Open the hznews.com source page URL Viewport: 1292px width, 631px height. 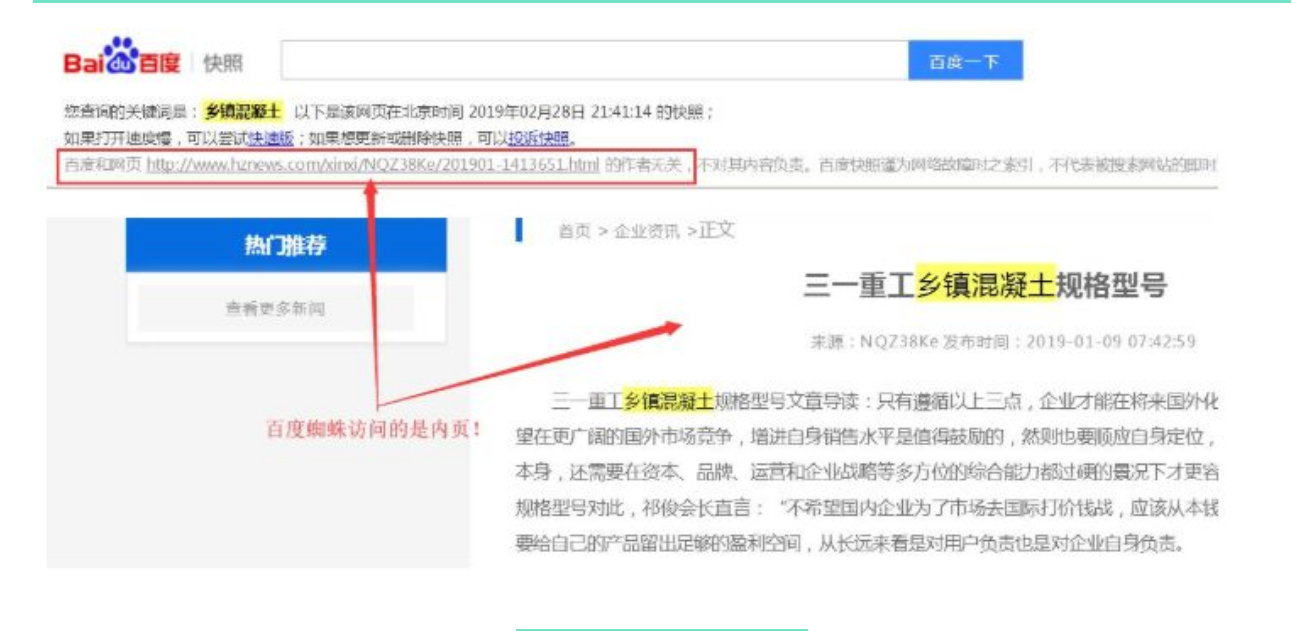(x=372, y=165)
